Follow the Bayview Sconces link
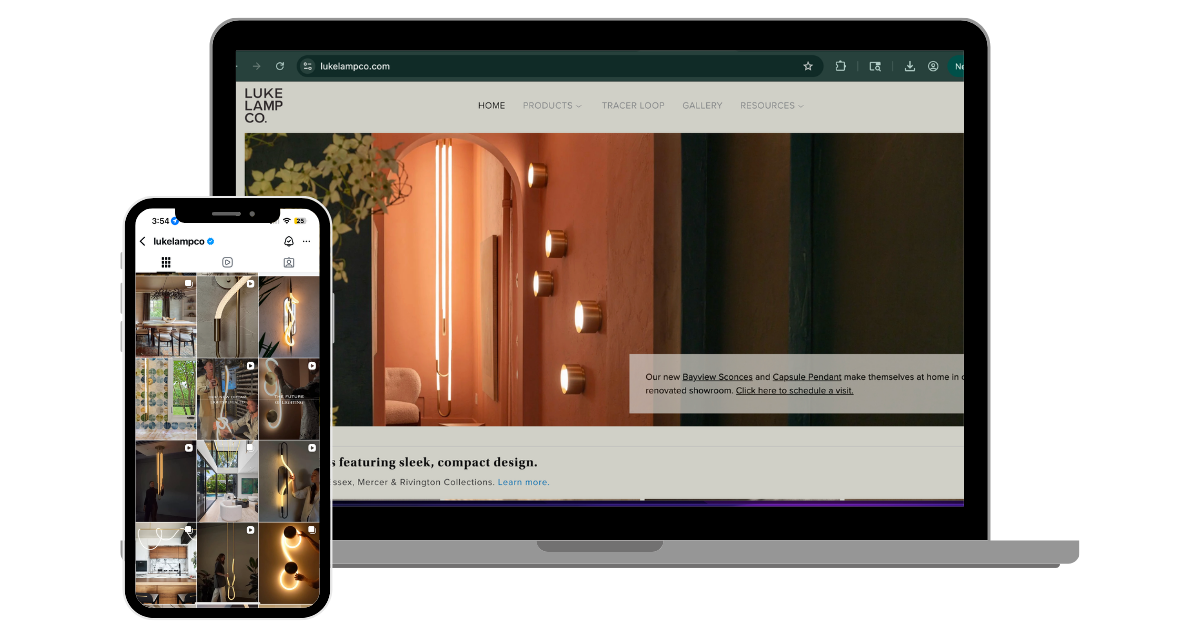The height and width of the screenshot is (630, 1200). pyautogui.click(x=718, y=377)
